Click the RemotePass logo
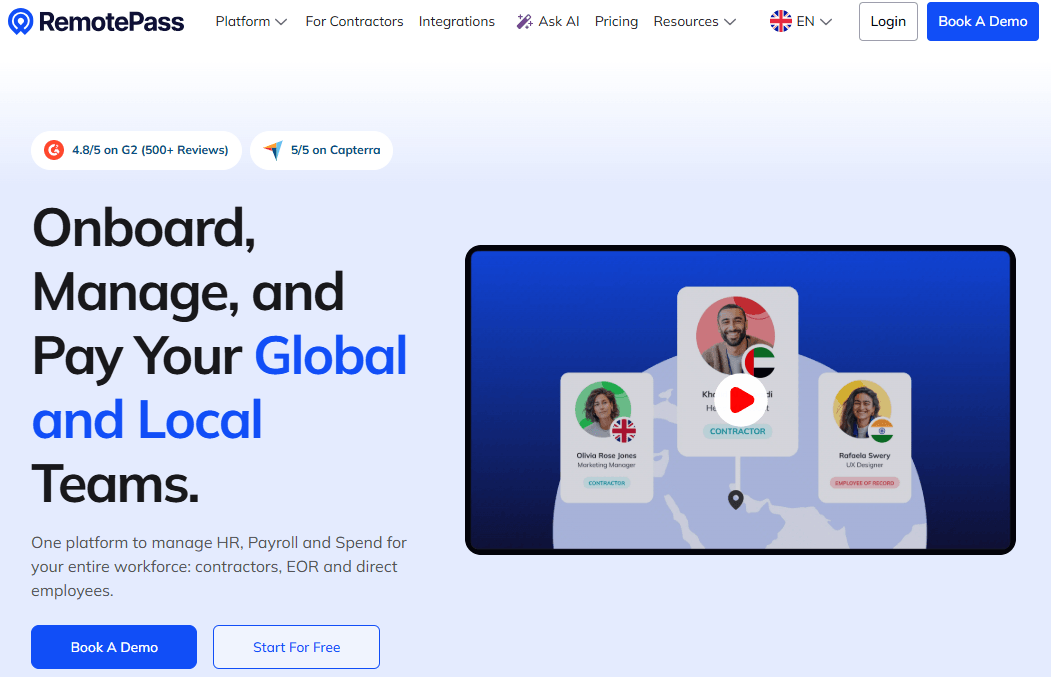The image size is (1051, 677). 96,21
